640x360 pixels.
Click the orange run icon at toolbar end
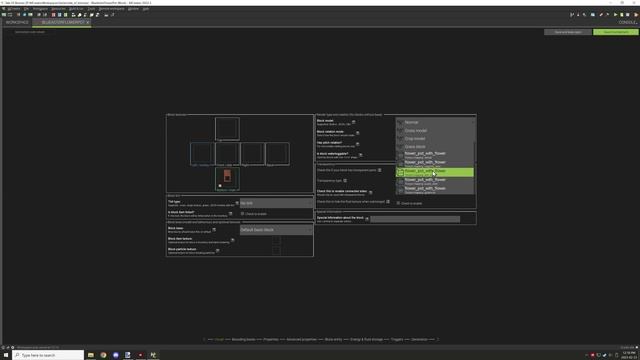point(636,15)
